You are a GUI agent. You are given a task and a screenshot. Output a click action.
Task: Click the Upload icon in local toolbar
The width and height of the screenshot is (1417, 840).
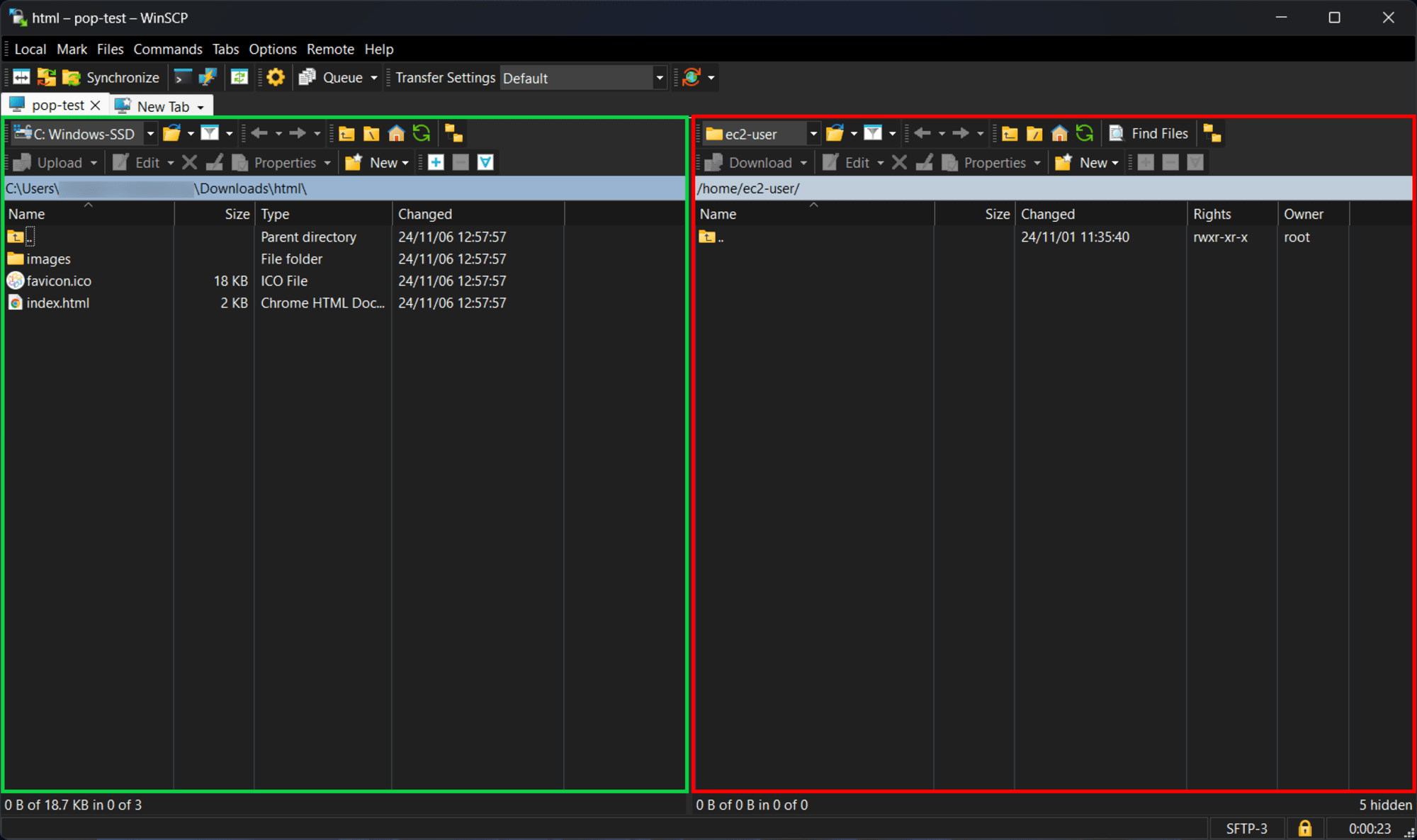pos(22,162)
